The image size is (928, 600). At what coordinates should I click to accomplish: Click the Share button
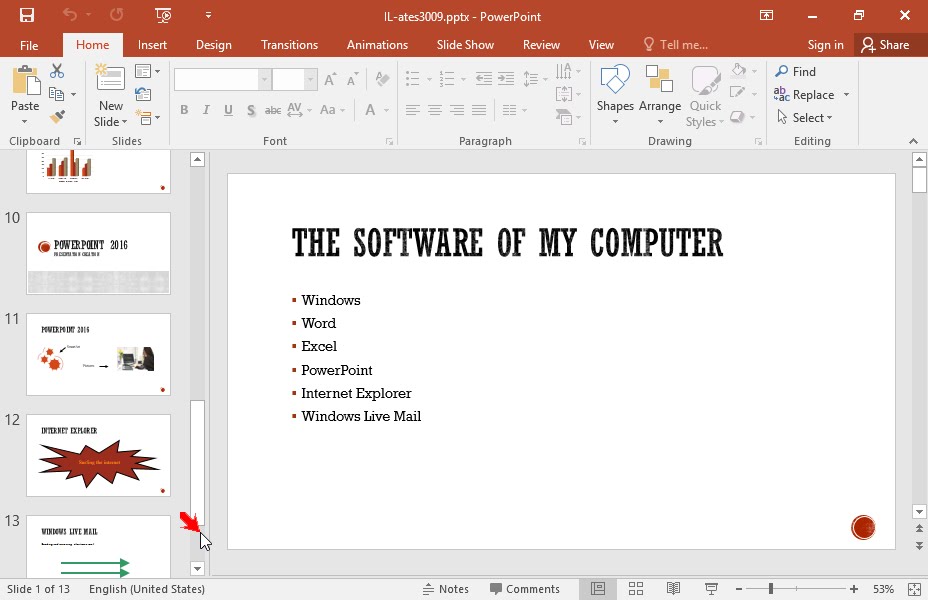(x=885, y=45)
